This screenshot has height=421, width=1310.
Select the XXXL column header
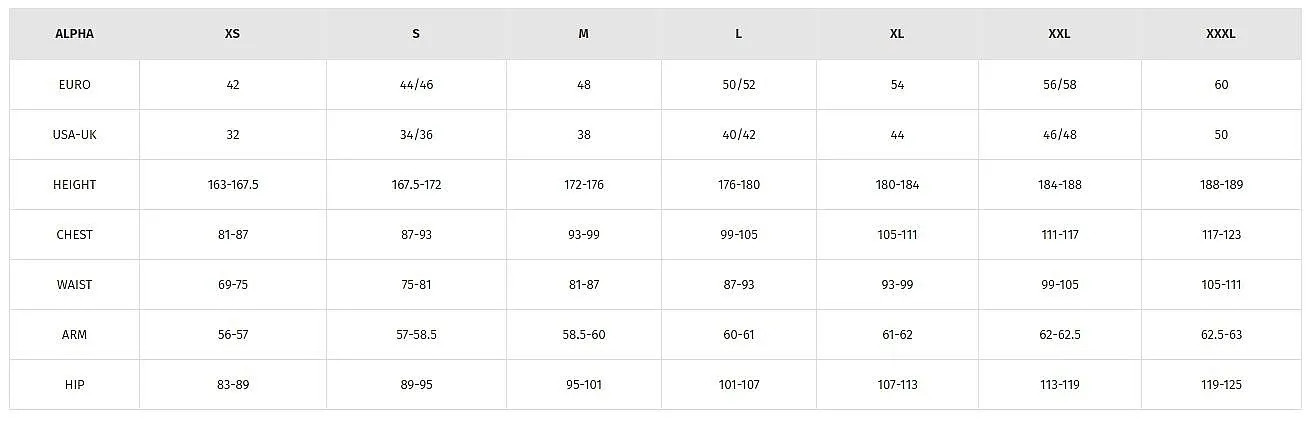(x=1221, y=34)
